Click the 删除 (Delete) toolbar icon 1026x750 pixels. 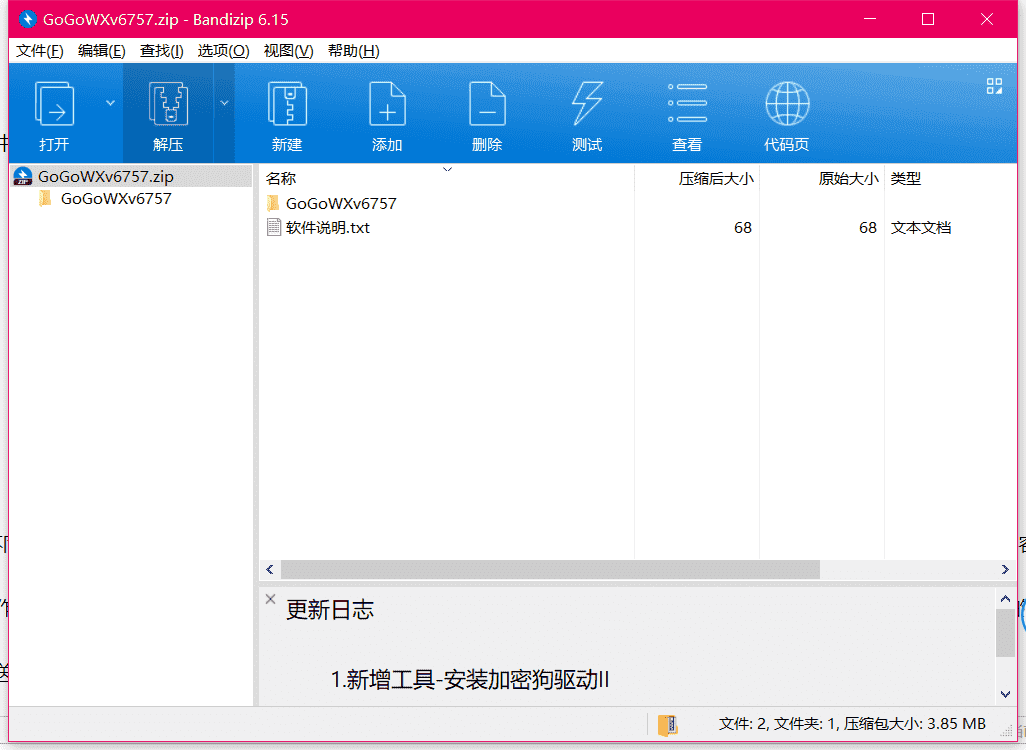click(x=487, y=104)
